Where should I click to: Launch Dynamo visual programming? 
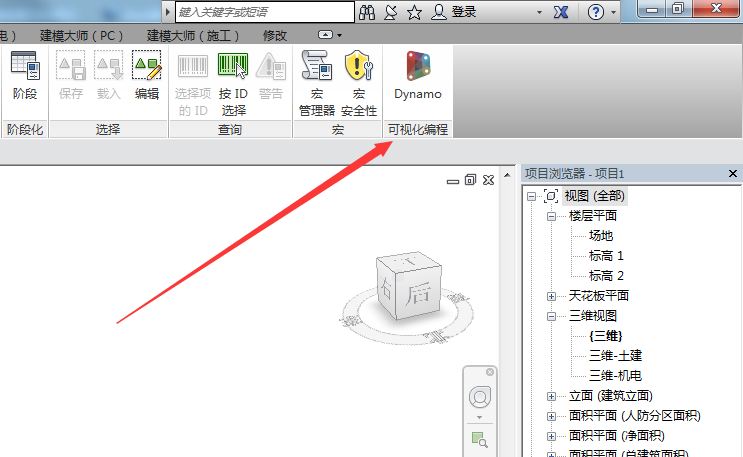417,76
